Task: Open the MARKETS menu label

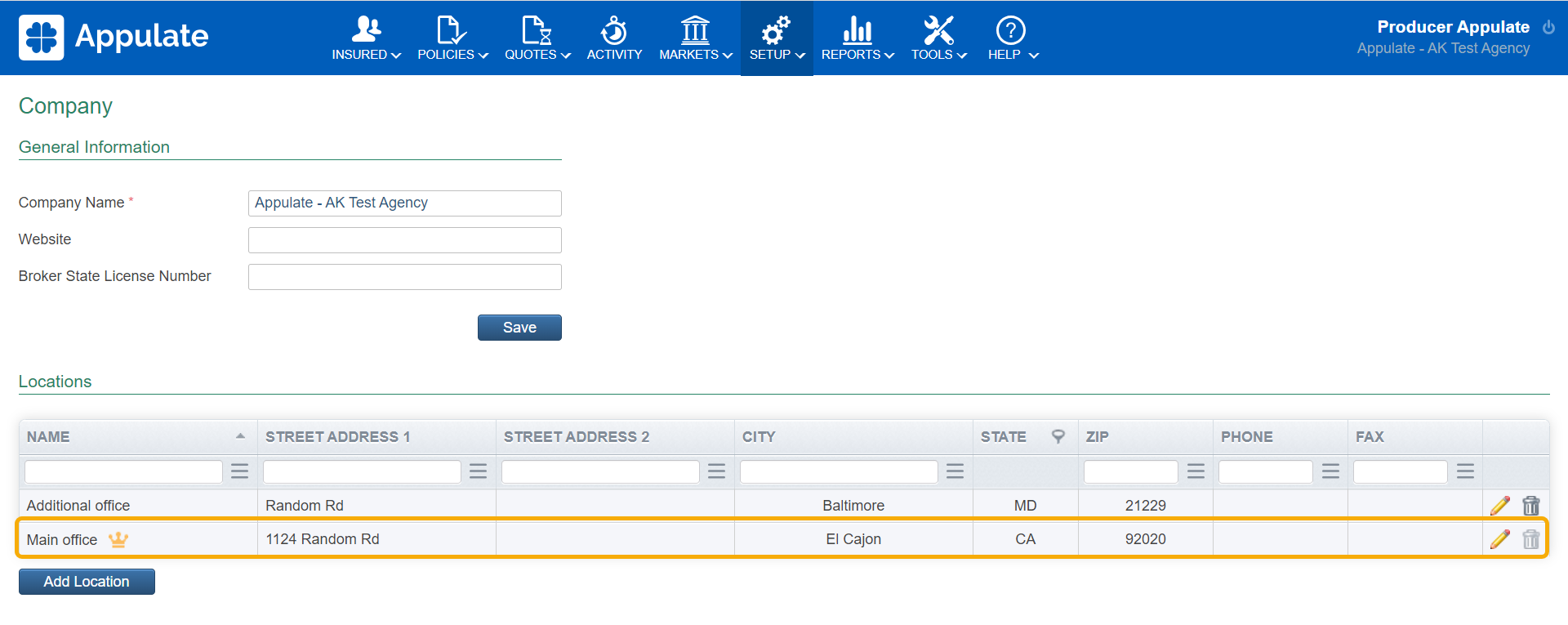Action: pos(688,55)
